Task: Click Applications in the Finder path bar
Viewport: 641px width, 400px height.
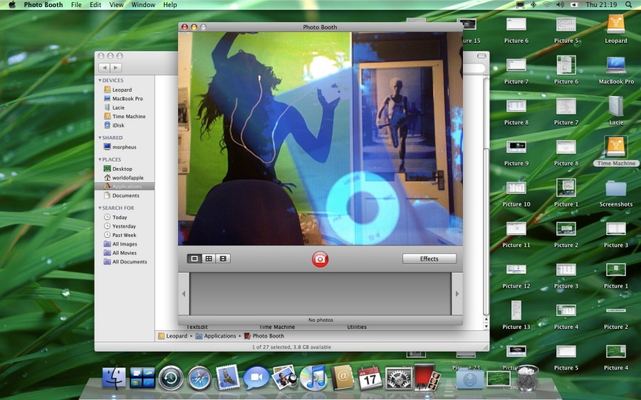Action: (x=215, y=336)
